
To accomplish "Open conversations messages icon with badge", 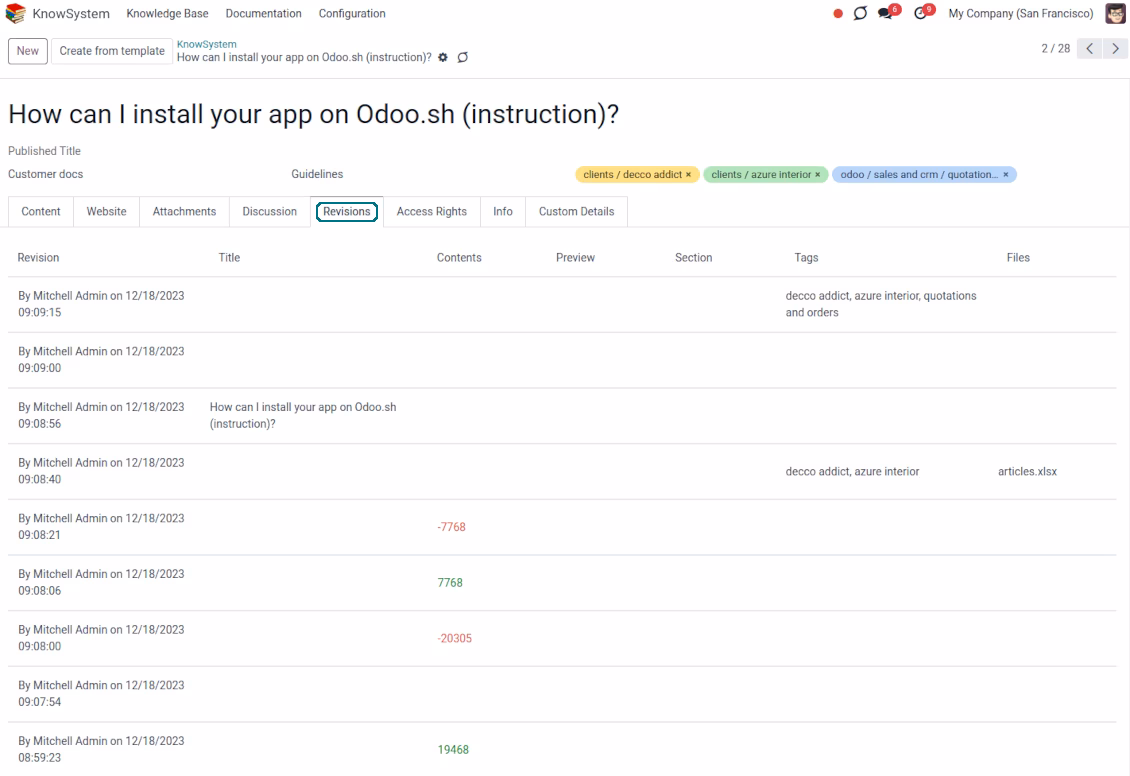I will (886, 14).
